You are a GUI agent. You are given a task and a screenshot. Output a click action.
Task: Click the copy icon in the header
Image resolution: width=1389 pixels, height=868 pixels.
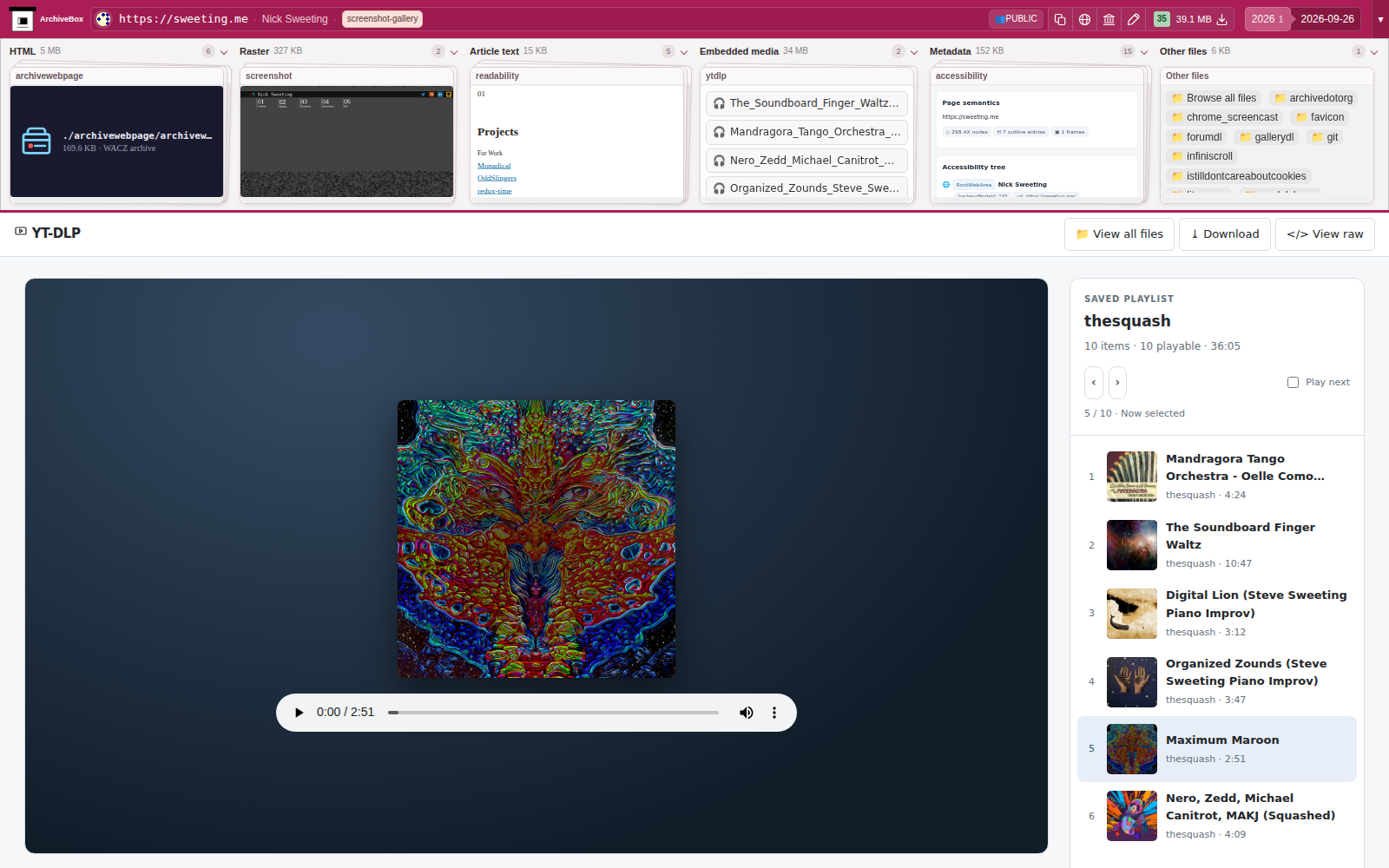(1060, 19)
